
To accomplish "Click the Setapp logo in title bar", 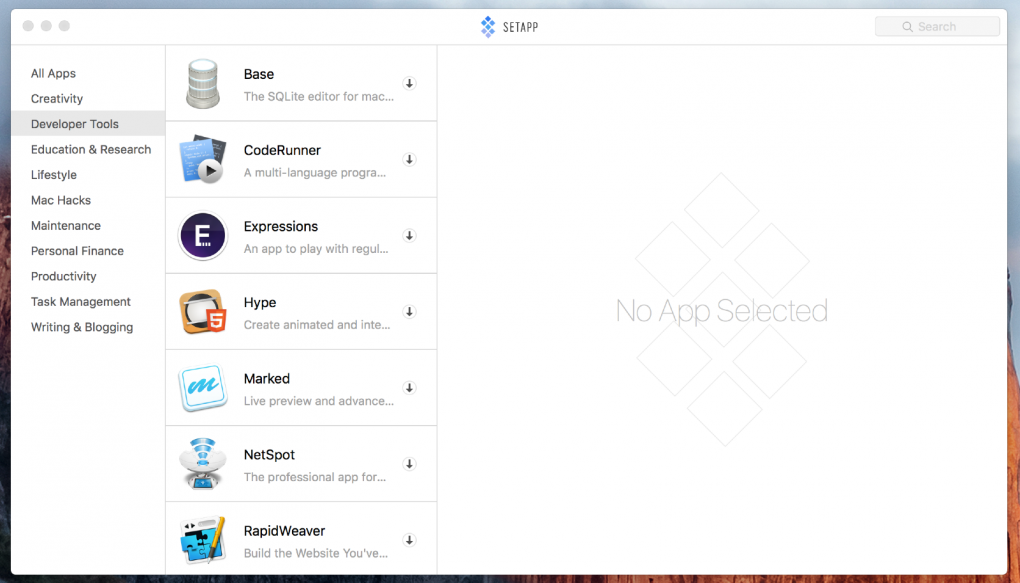I will pos(510,27).
